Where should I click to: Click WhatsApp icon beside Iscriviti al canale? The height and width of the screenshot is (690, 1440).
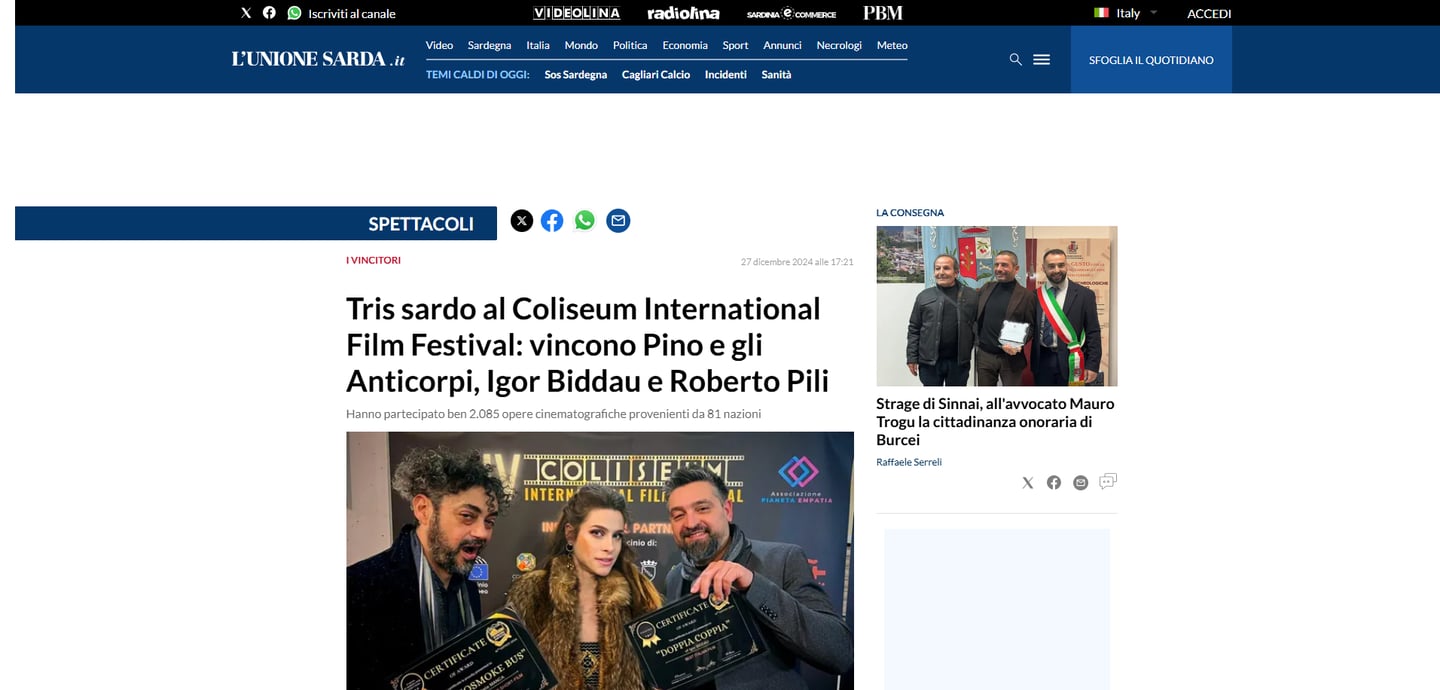tap(294, 13)
